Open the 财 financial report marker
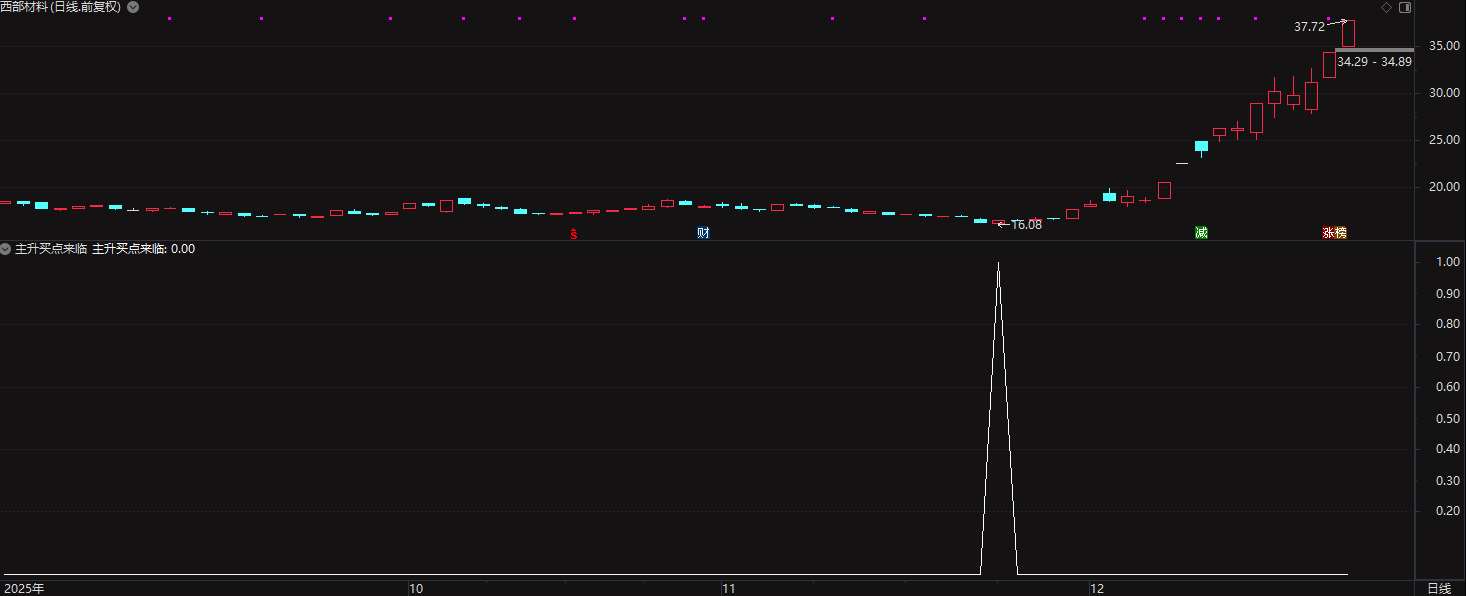The image size is (1466, 596). [704, 233]
